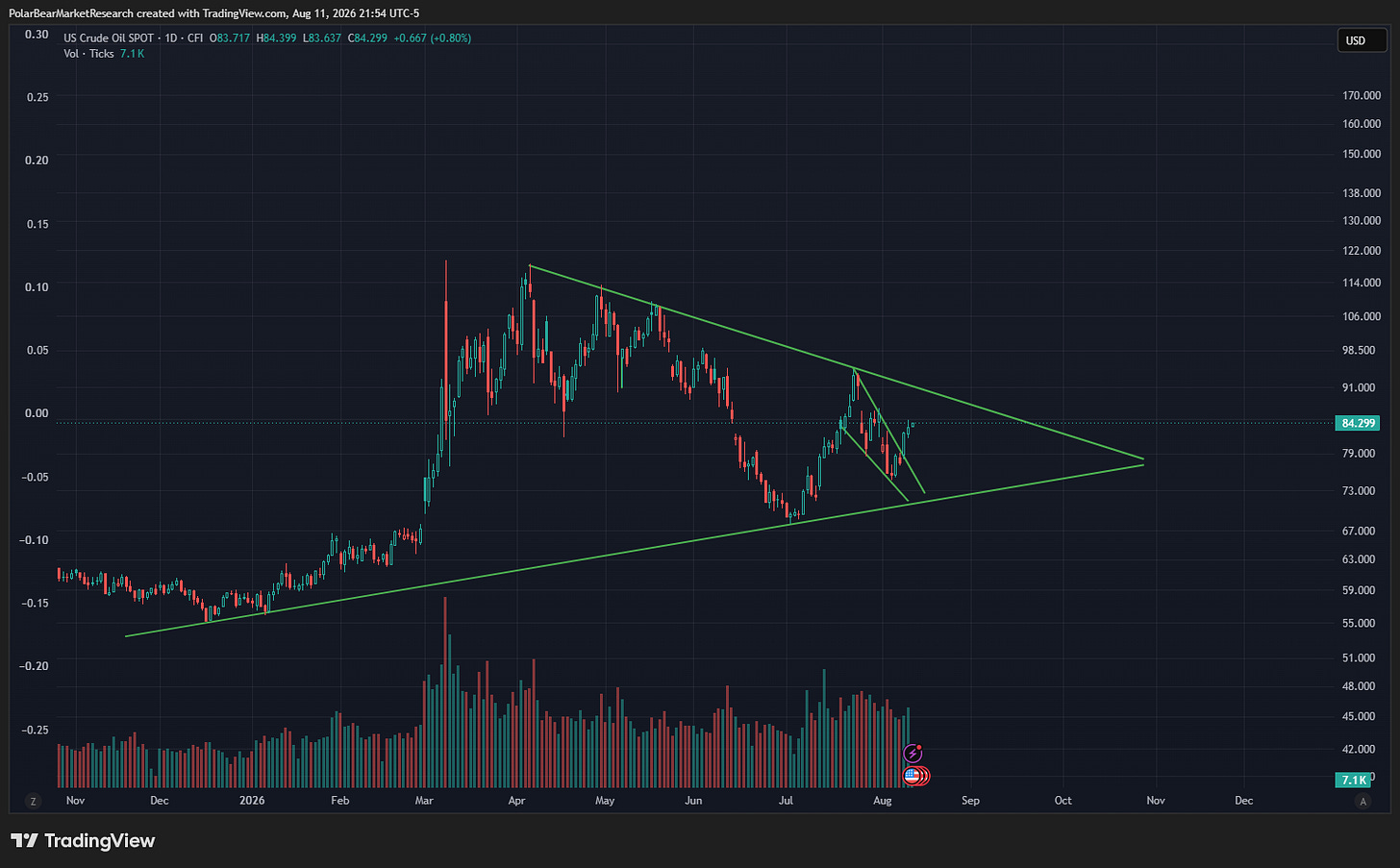1400x868 pixels.
Task: Click the 91.000 price axis label
Action: (1360, 387)
